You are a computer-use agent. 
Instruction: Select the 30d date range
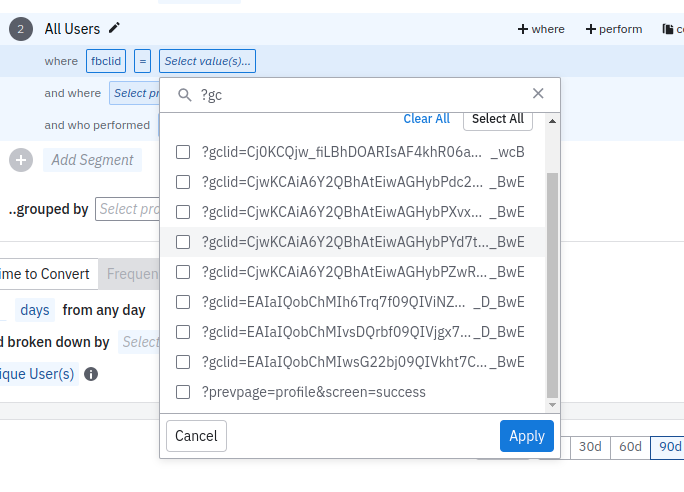coord(590,447)
